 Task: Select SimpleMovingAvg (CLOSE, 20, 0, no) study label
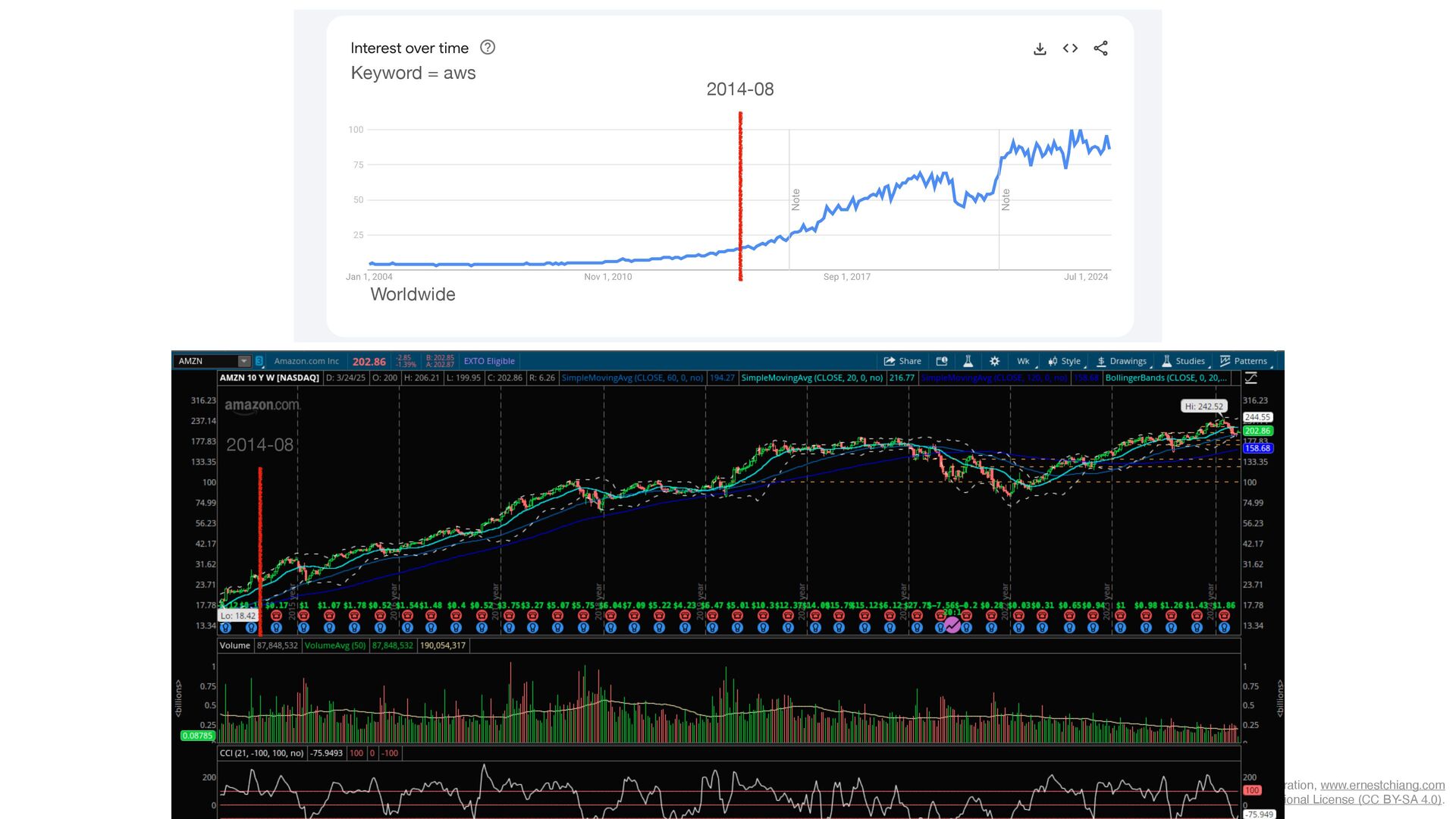(x=812, y=378)
